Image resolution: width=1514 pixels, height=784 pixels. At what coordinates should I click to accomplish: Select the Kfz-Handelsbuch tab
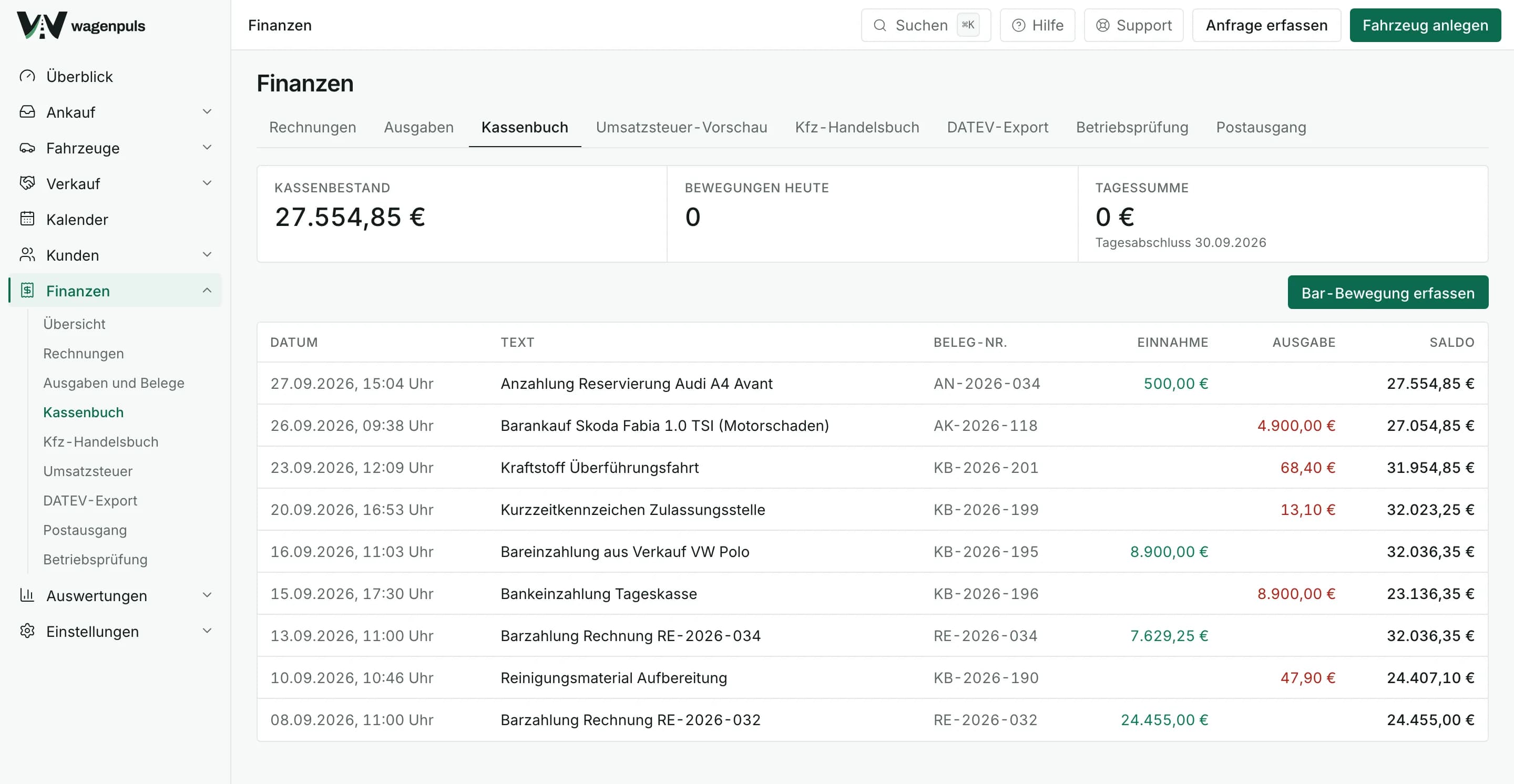[857, 128]
